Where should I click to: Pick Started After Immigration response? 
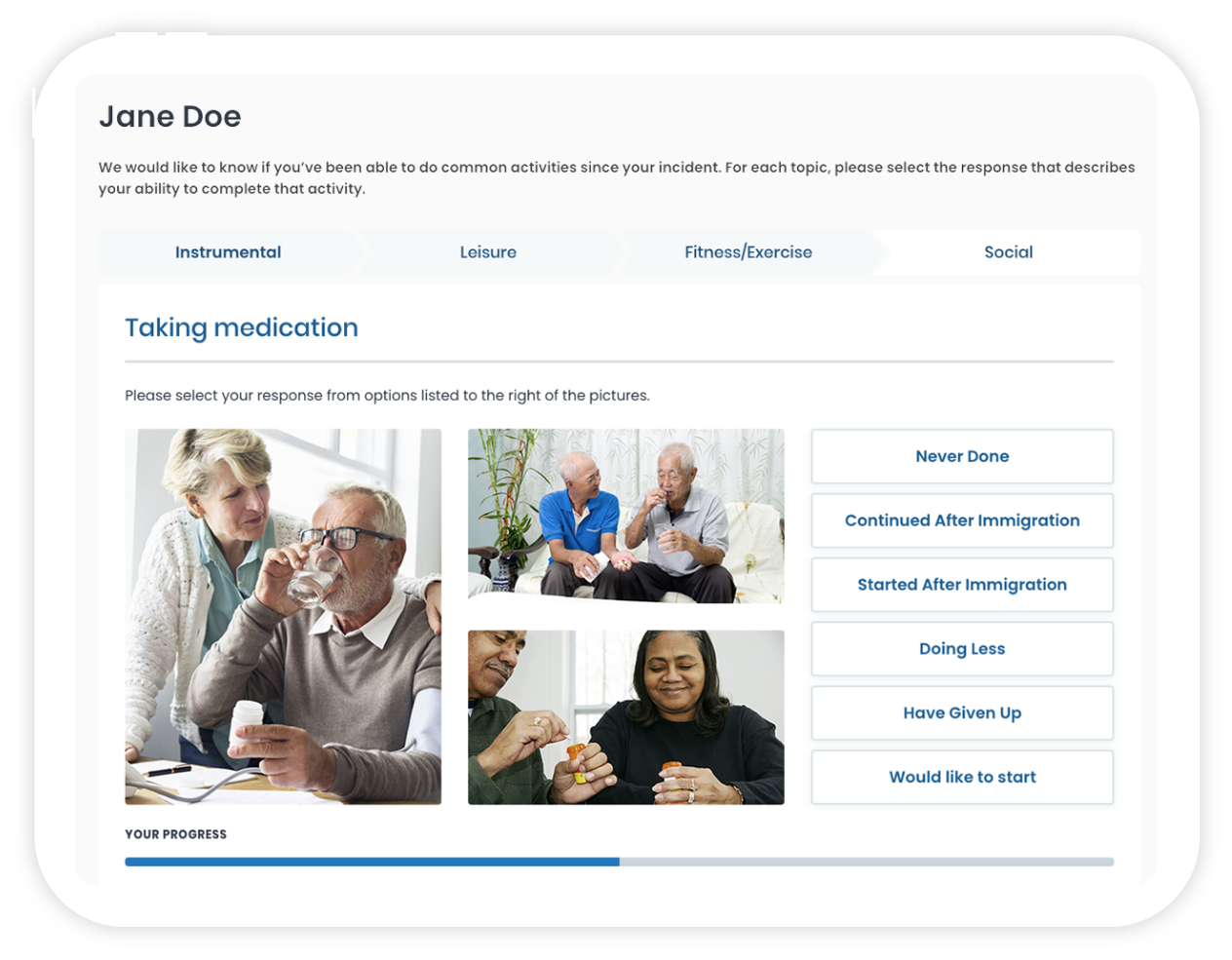click(x=962, y=585)
